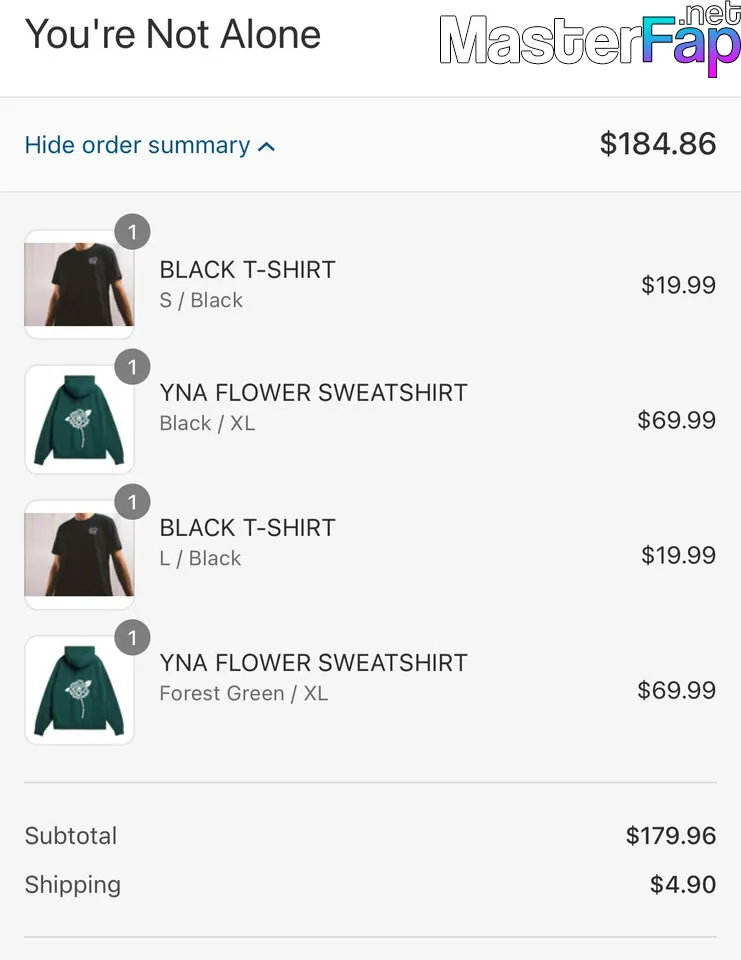Click quantity badge on Black / XL sweatshirt
This screenshot has width=741, height=960.
pos(132,367)
